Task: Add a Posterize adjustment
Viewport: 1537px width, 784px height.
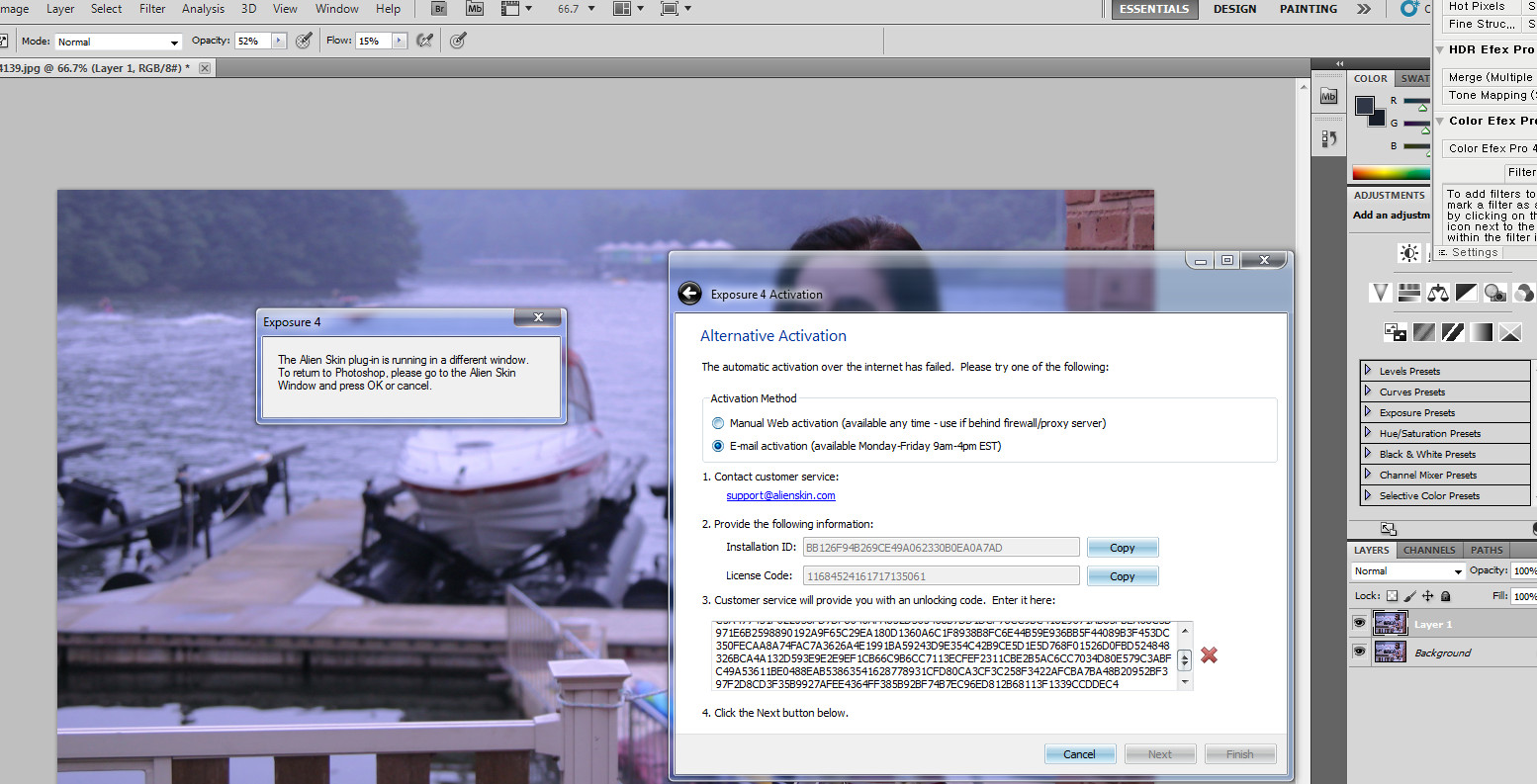Action: (1424, 331)
